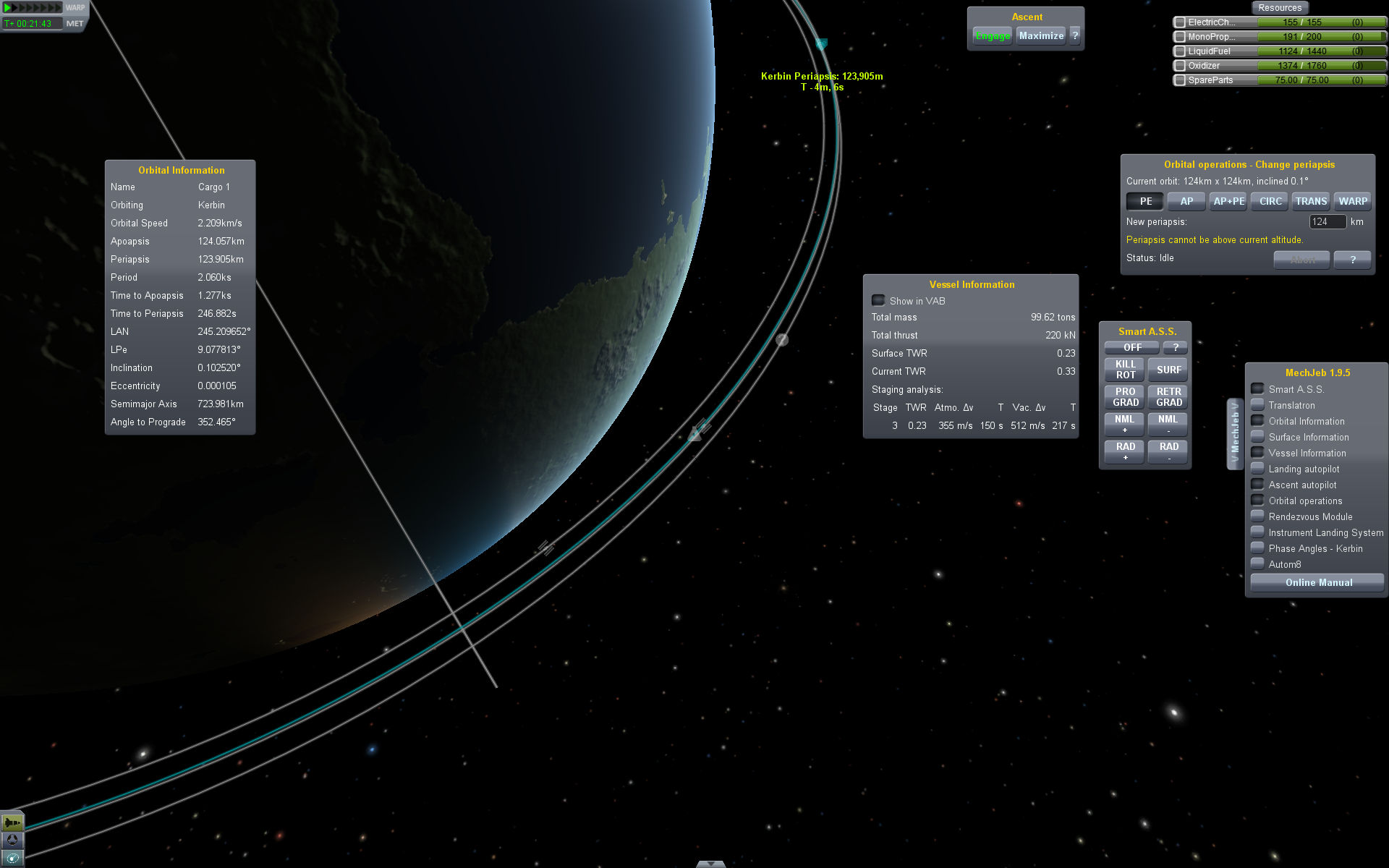Click the Oxidizer level bar
The height and width of the screenshot is (868, 1389).
(1321, 66)
